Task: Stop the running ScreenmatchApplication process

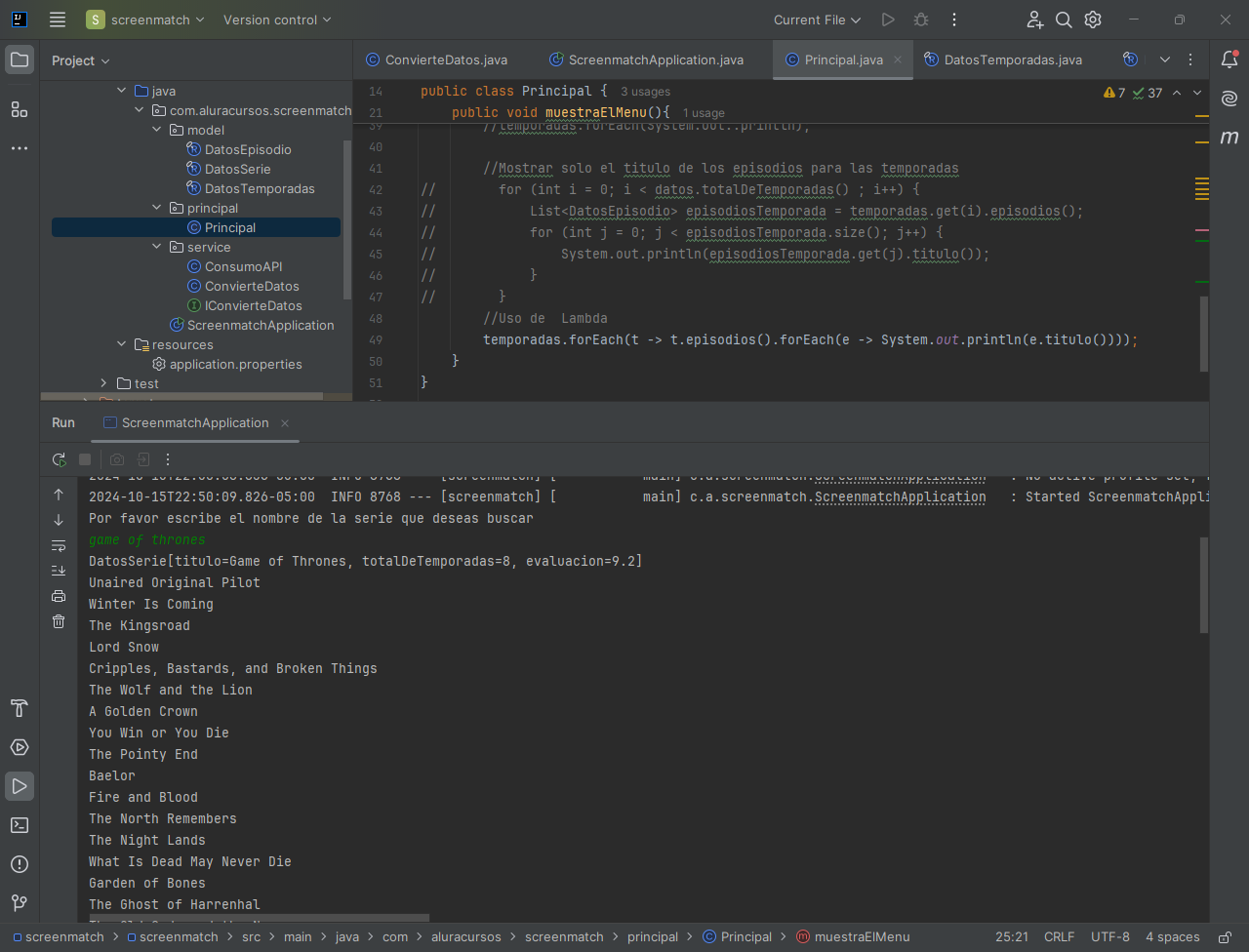Action: (x=85, y=459)
